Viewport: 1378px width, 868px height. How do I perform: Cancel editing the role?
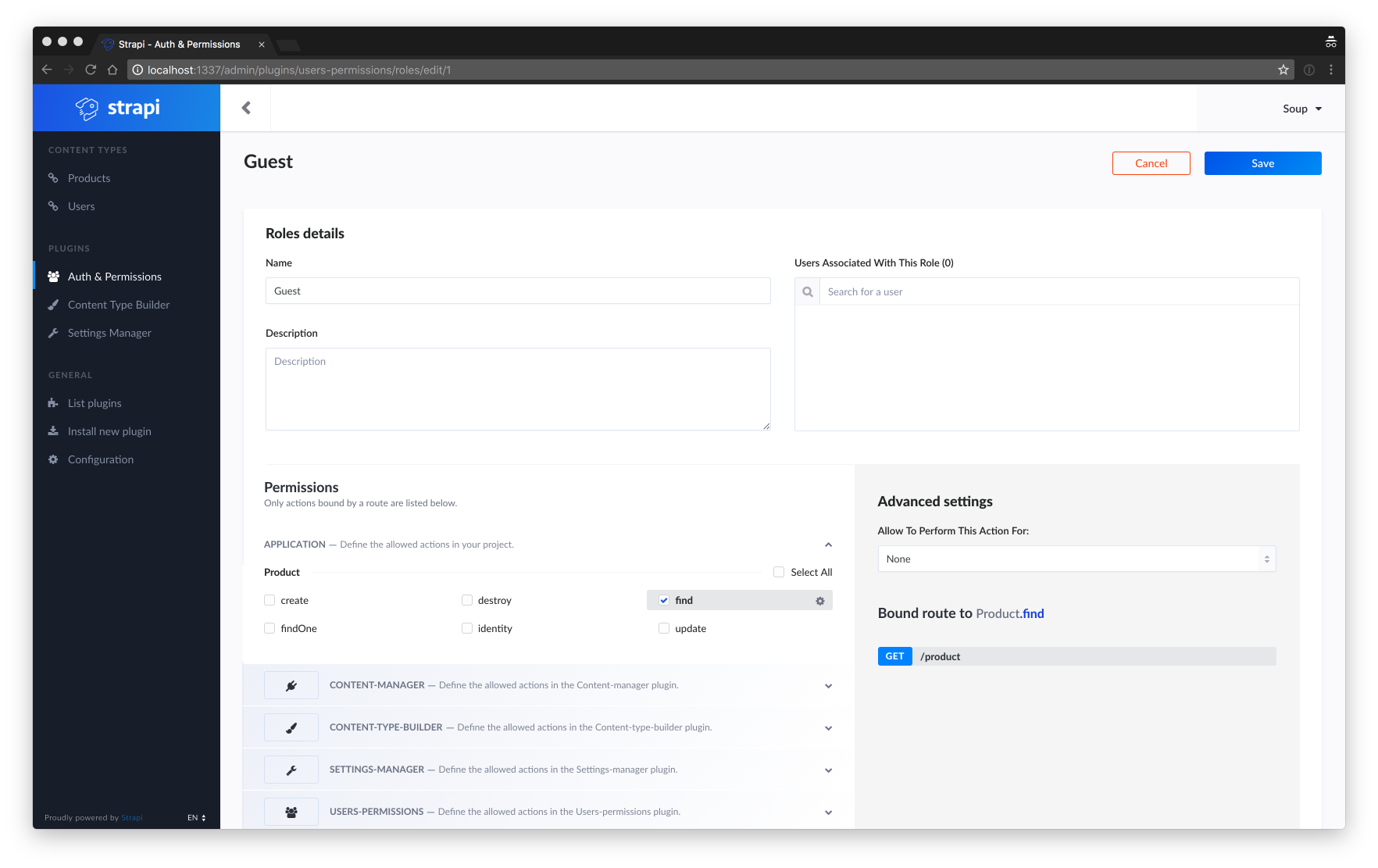[1151, 163]
